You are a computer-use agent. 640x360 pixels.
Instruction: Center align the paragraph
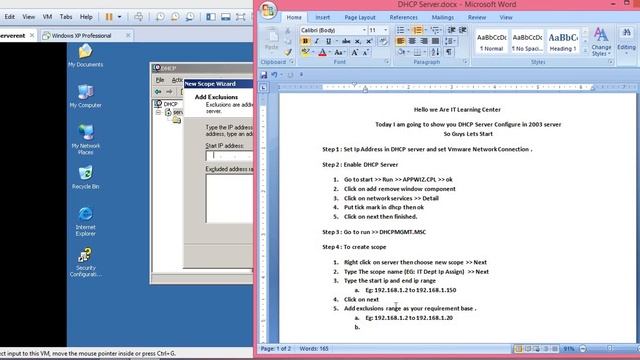click(x=412, y=41)
